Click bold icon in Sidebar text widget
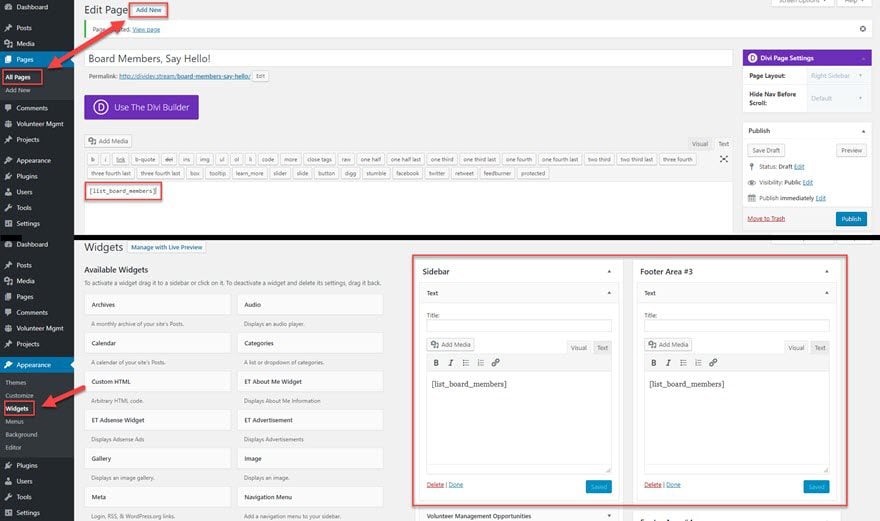Viewport: 880px width, 521px height. tap(436, 363)
